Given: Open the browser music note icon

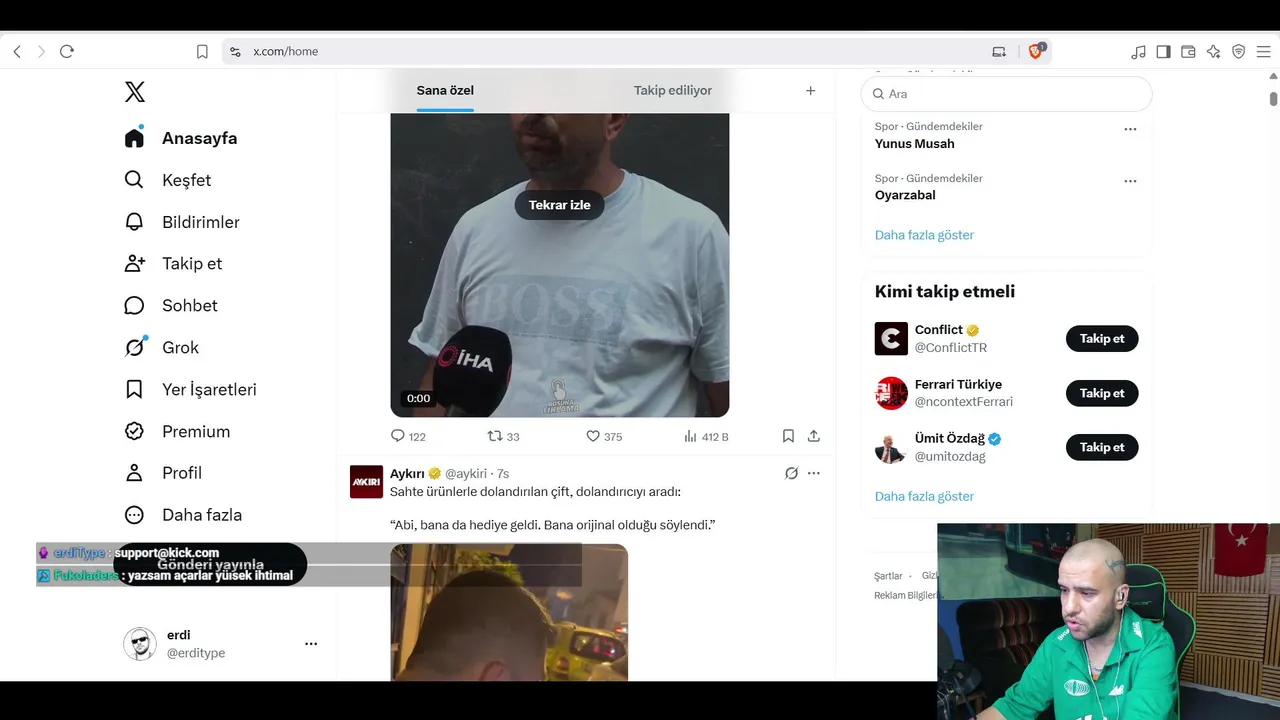Looking at the screenshot, I should tap(1138, 51).
